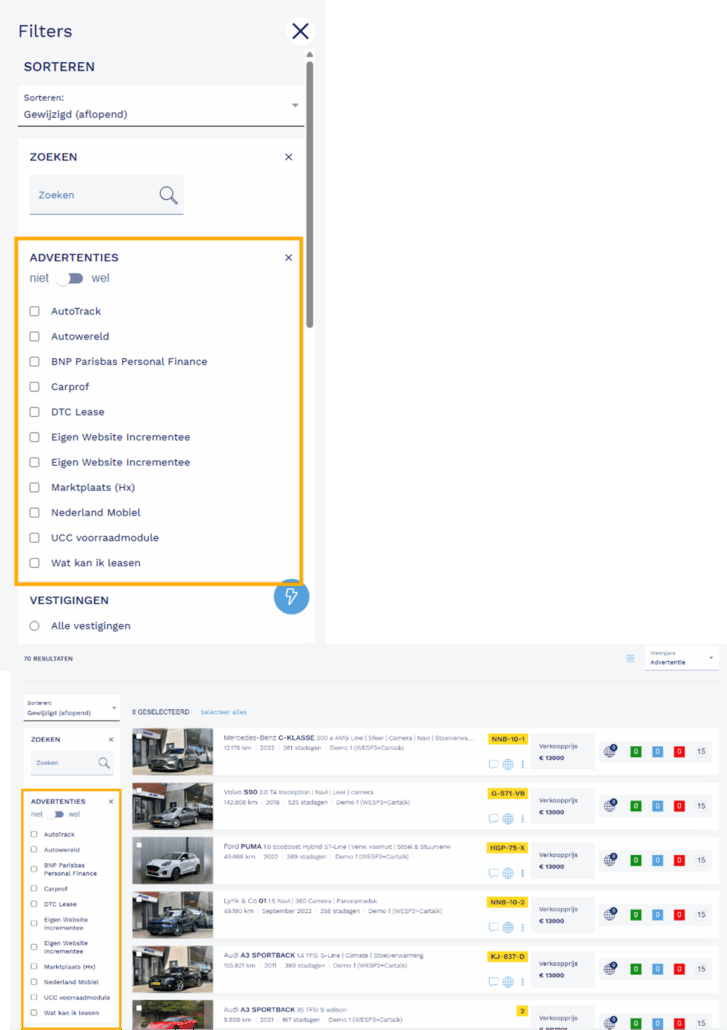
Task: Click the small globe icon on the Volvo S90 row
Action: 508,818
